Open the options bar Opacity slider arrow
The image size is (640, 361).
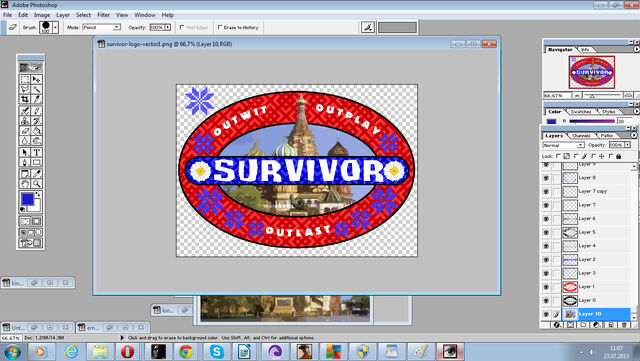point(168,27)
